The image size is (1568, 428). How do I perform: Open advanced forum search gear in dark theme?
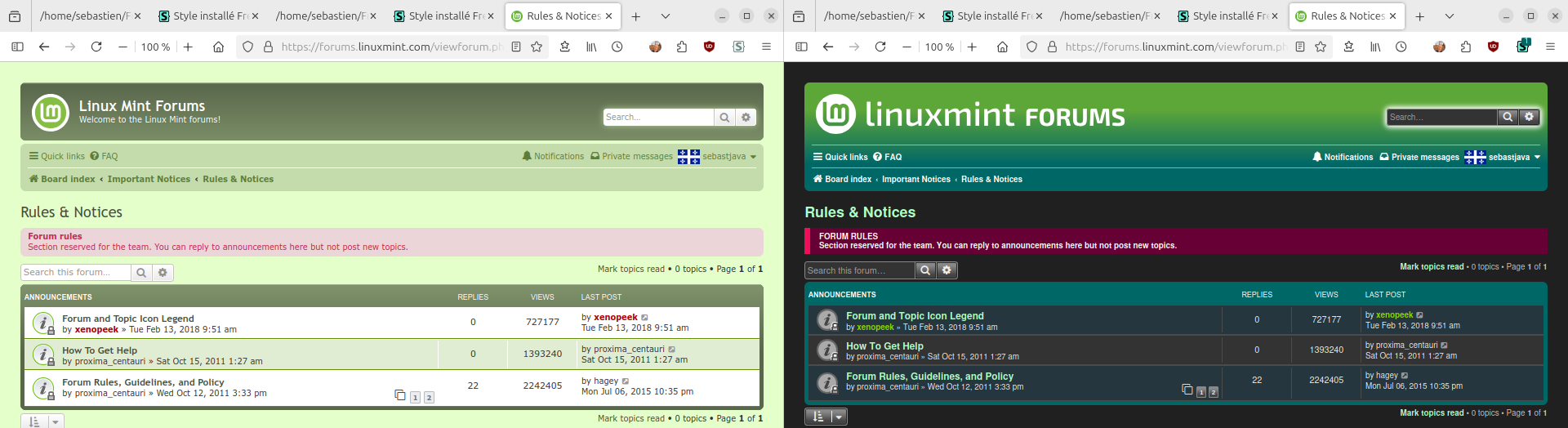[947, 270]
